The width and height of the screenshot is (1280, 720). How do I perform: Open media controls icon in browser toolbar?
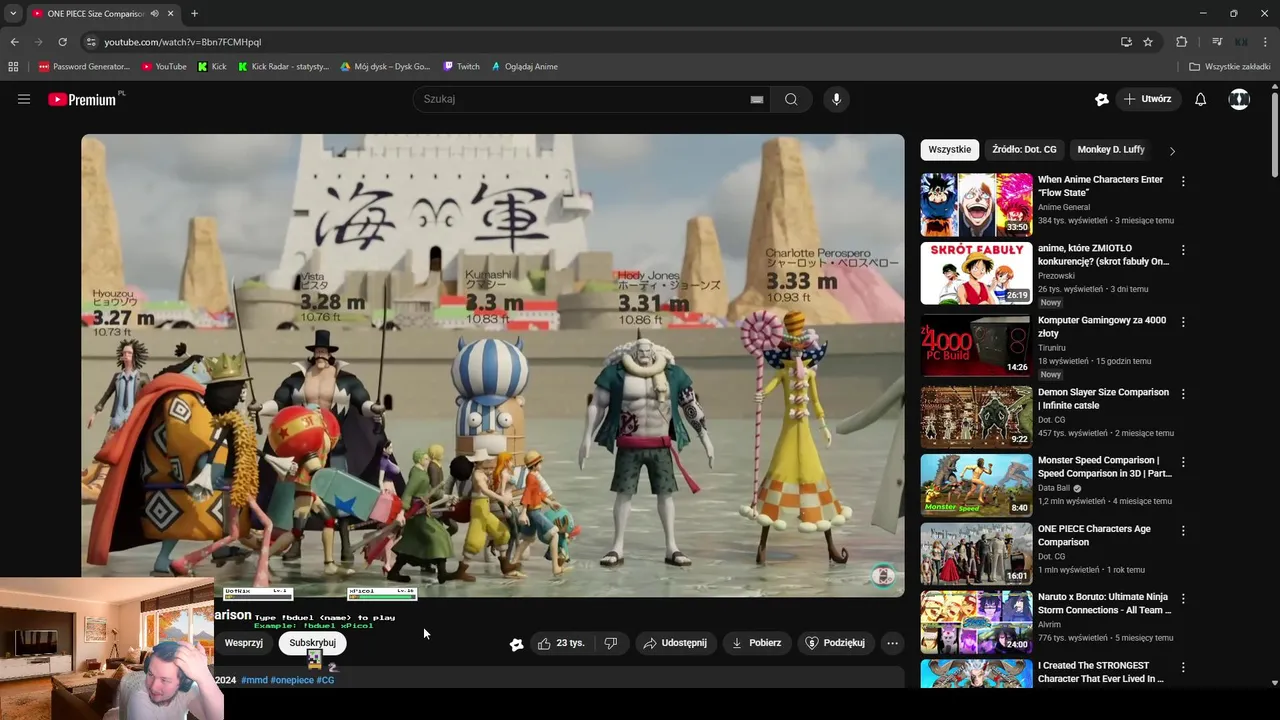point(1217,42)
